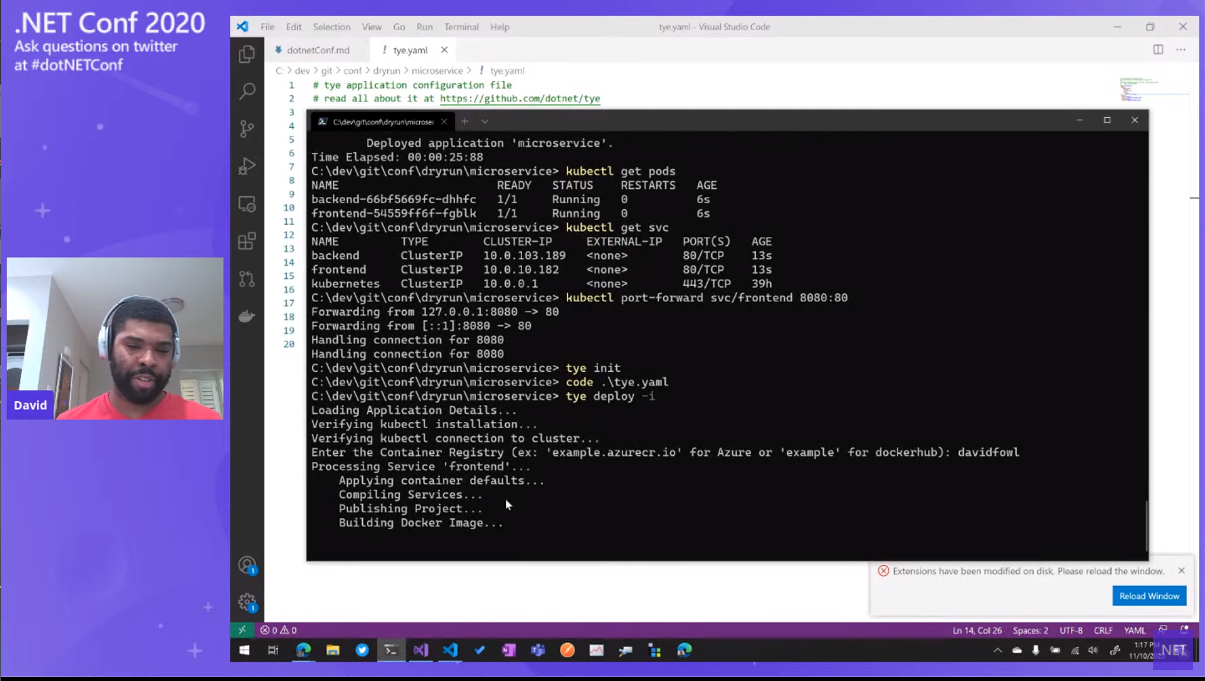This screenshot has width=1205, height=681.
Task: Select the terminal window tab
Action: pyautogui.click(x=381, y=121)
